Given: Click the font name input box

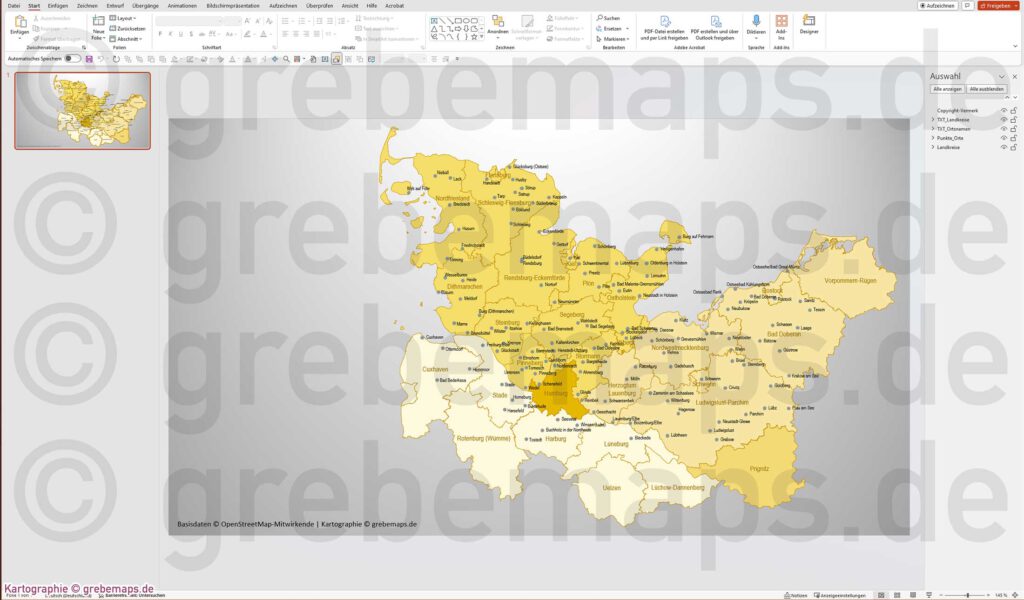Looking at the screenshot, I should tap(189, 21).
